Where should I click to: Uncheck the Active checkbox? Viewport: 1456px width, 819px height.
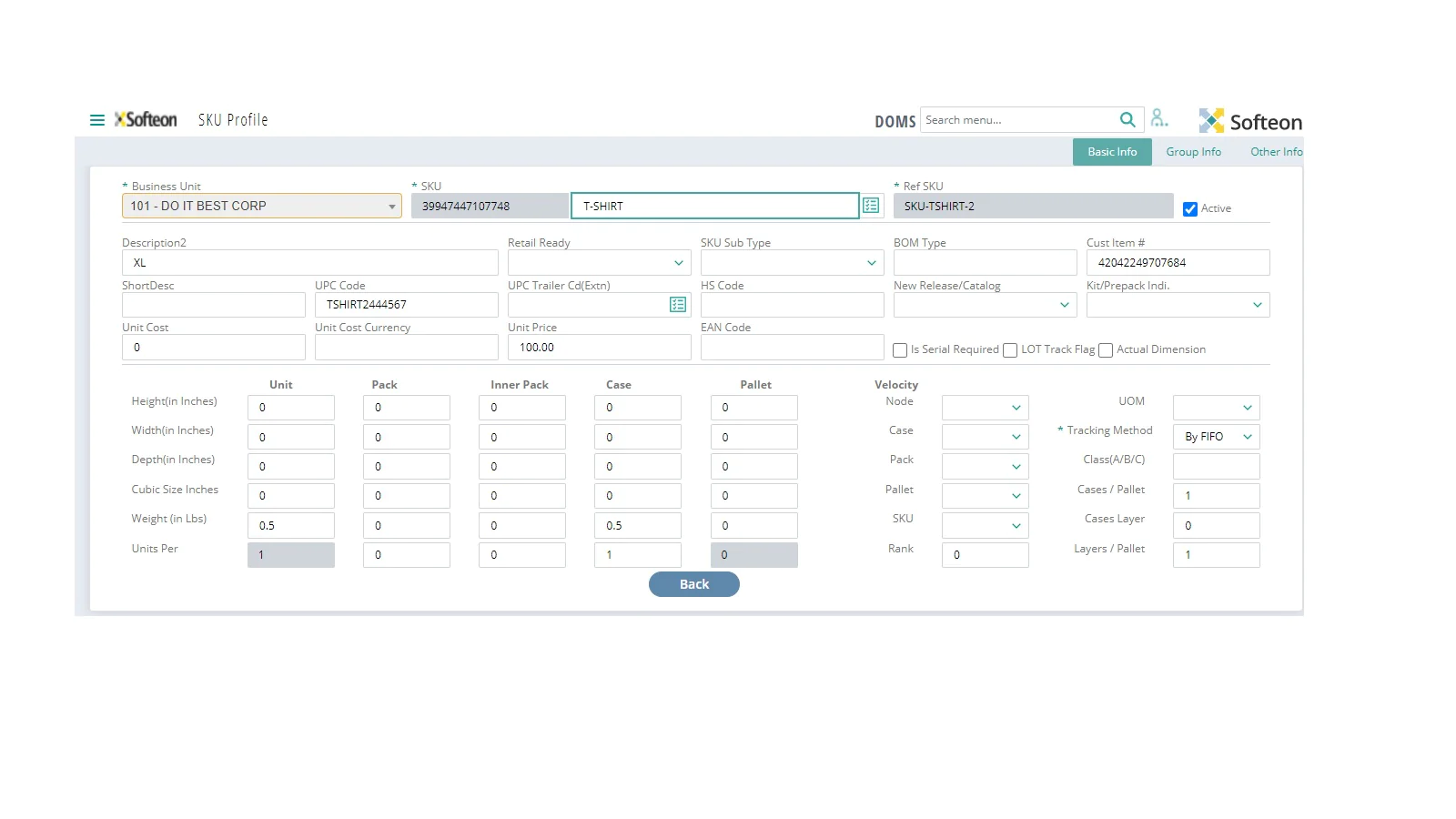(1190, 209)
